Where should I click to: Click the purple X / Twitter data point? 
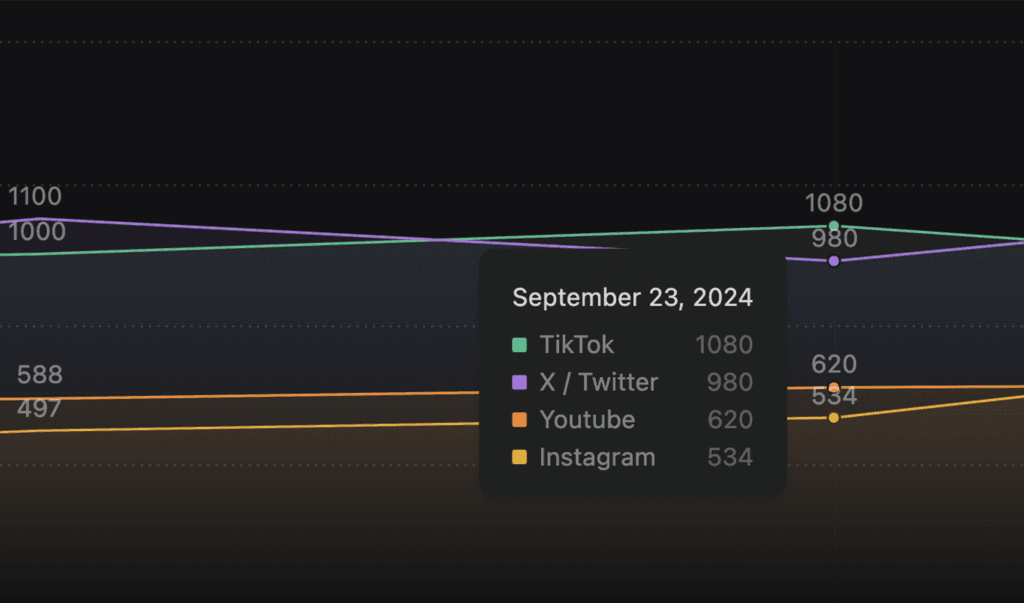pos(834,261)
